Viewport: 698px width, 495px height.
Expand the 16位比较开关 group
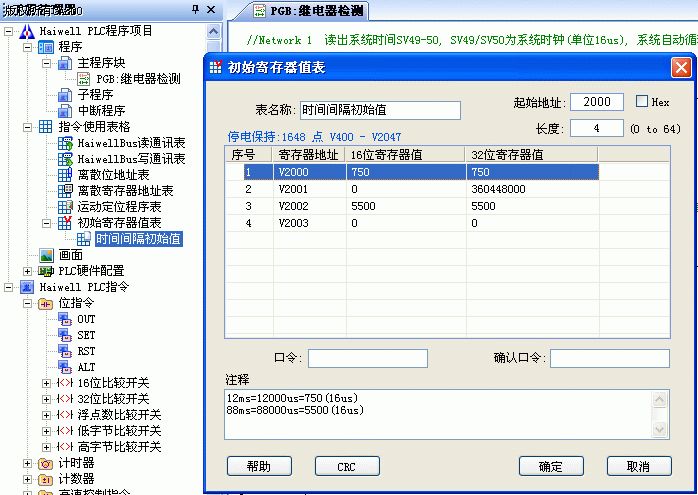[x=46, y=383]
